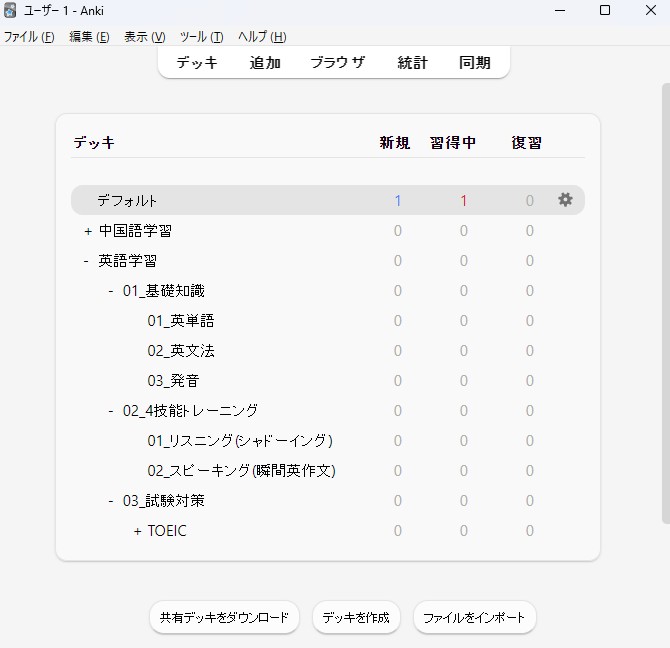
Task: Open 02_スピーキング(瞬間英作文) deck
Action: click(241, 471)
